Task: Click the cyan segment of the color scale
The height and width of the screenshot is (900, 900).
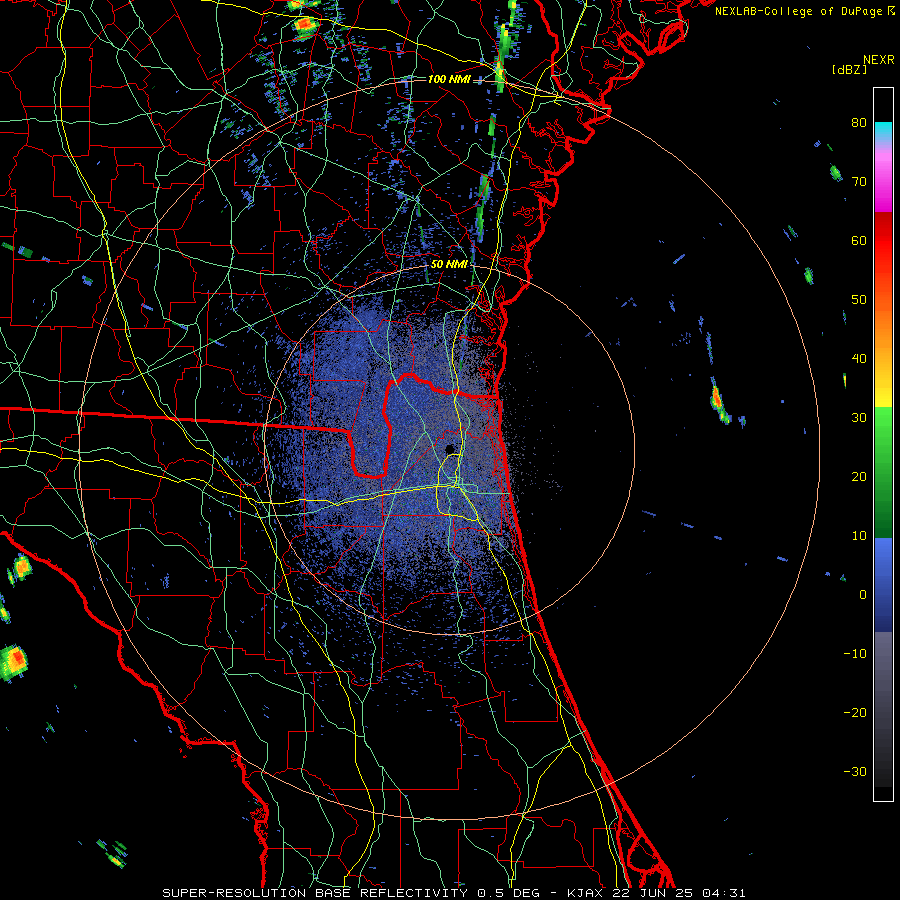Action: click(883, 131)
